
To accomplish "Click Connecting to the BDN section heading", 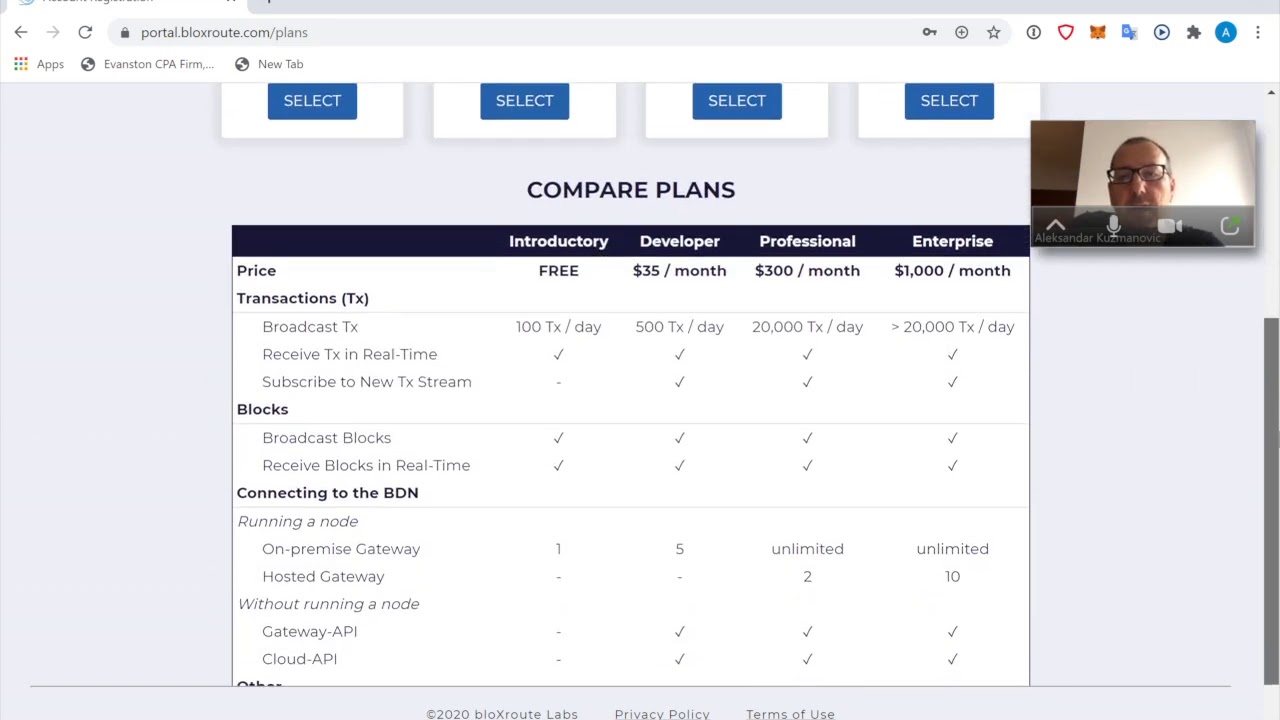I will coord(327,493).
